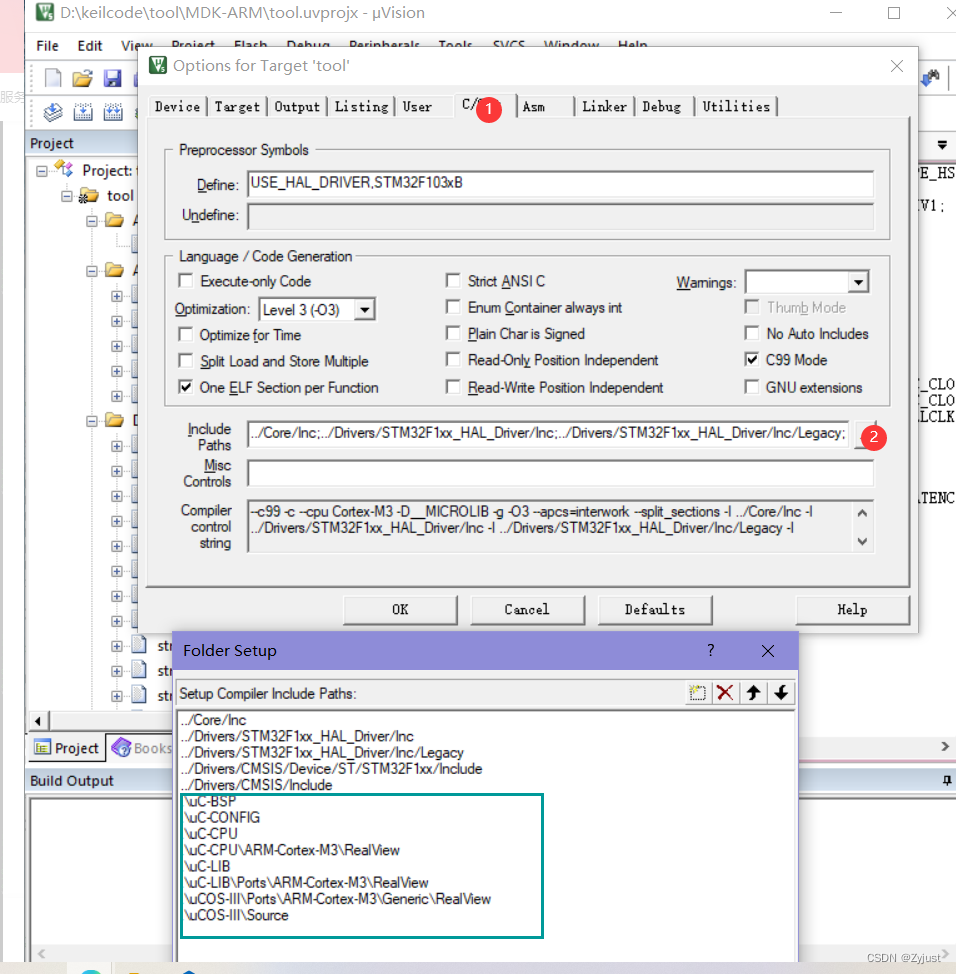This screenshot has height=974, width=956.
Task: Switch to the Device tab
Action: click(178, 106)
